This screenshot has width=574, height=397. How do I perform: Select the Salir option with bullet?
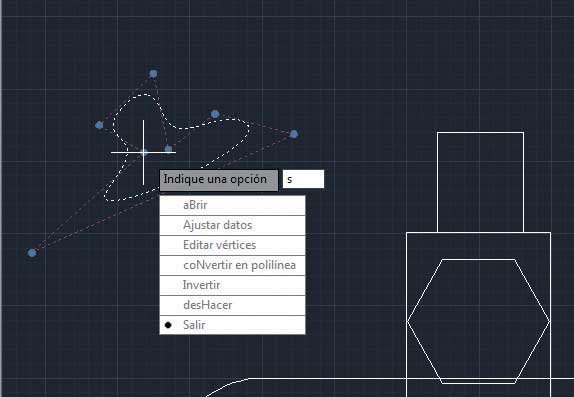(x=232, y=325)
